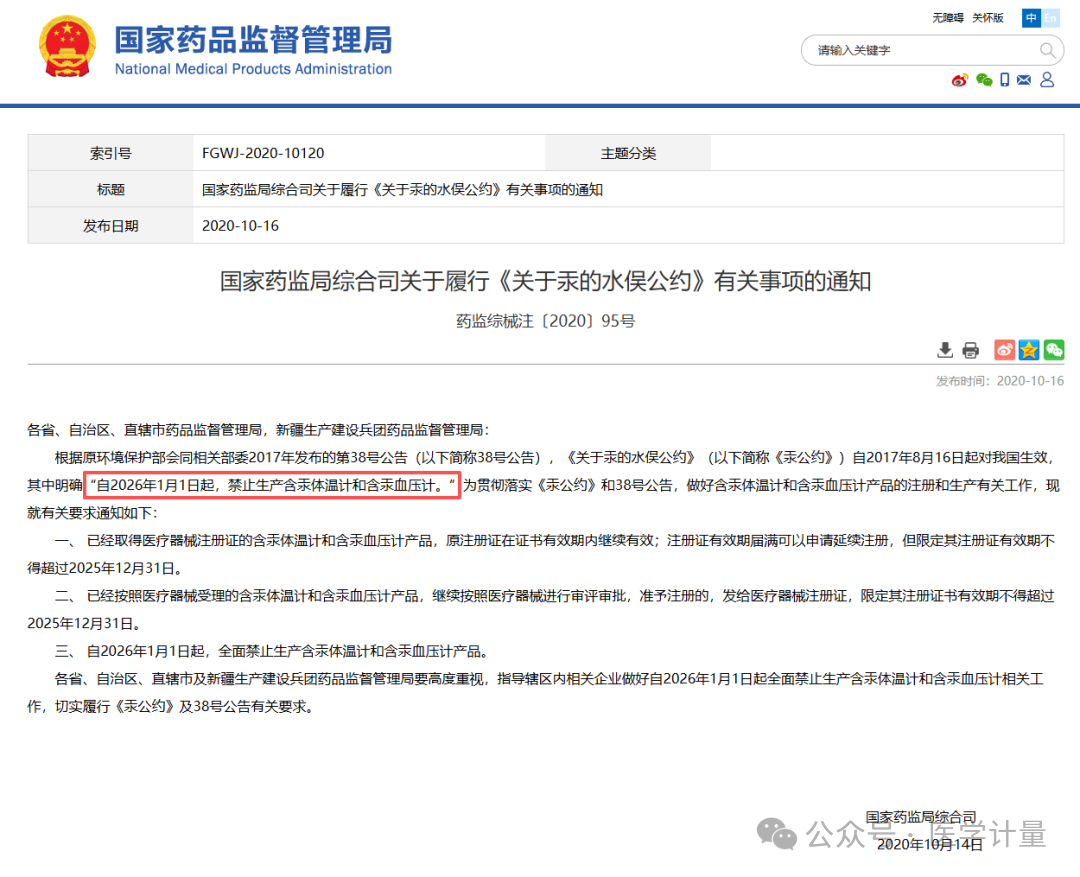The width and height of the screenshot is (1080, 877).
Task: Select the 主题分类 table header cell
Action: pyautogui.click(x=627, y=152)
